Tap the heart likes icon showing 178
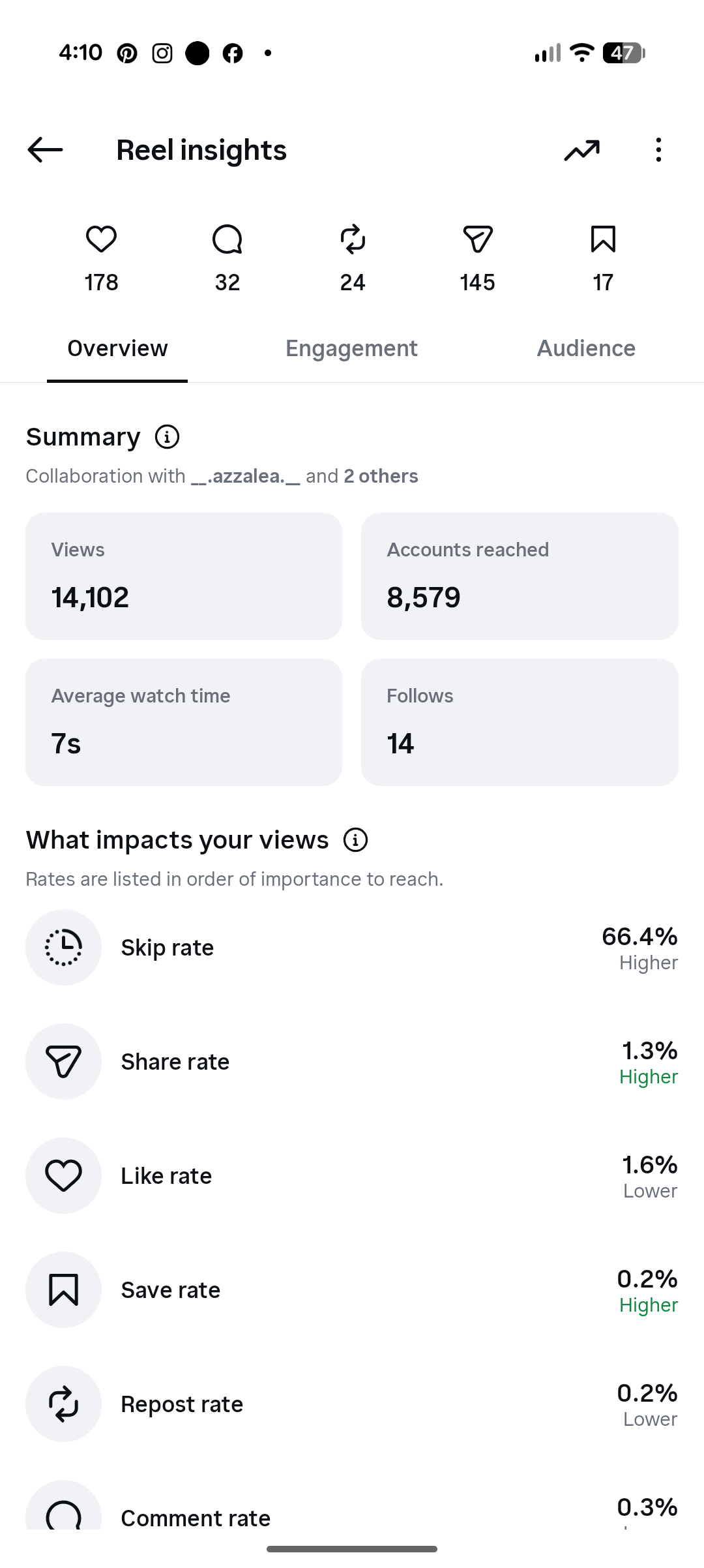The height and width of the screenshot is (1568, 704). point(101,239)
